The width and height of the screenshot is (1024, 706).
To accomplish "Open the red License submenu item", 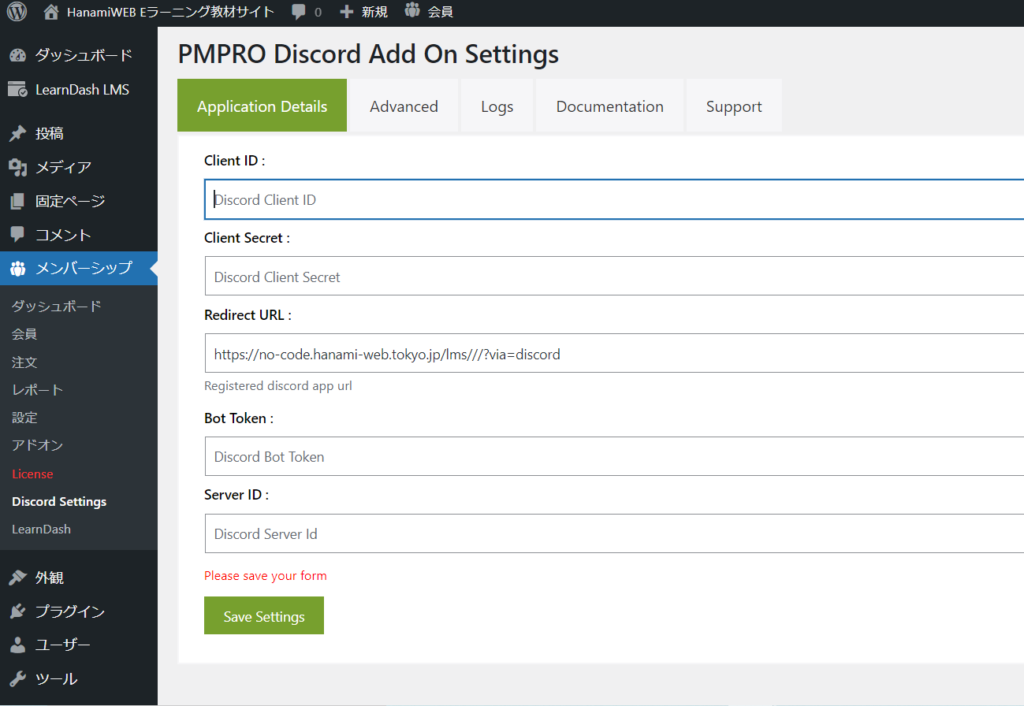I will point(32,474).
